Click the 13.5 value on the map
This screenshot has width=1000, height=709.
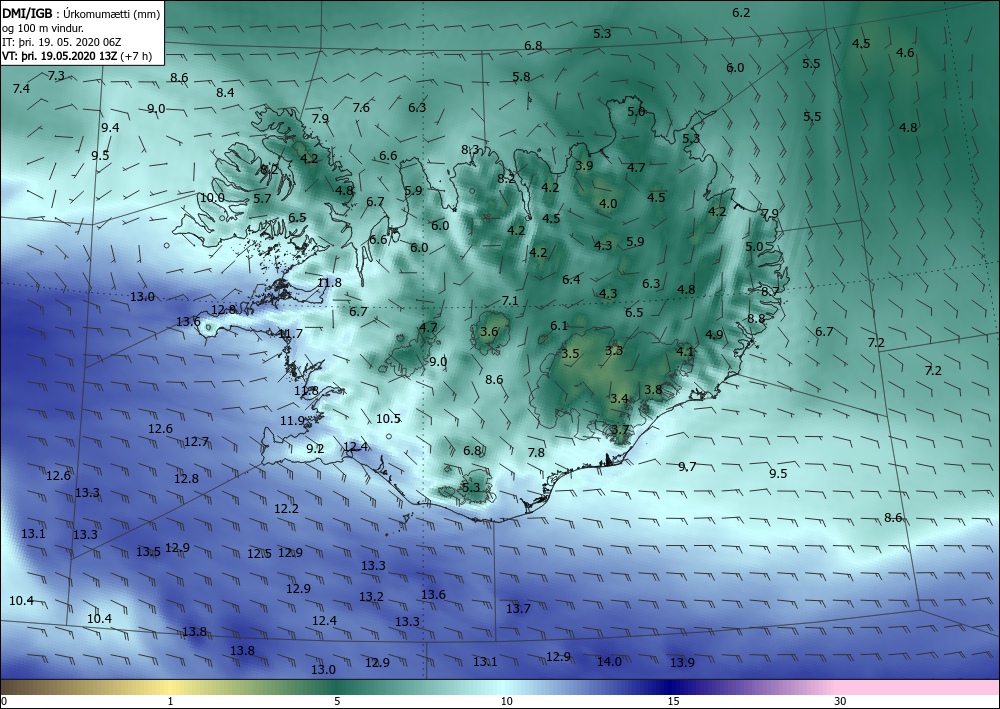click(148, 552)
